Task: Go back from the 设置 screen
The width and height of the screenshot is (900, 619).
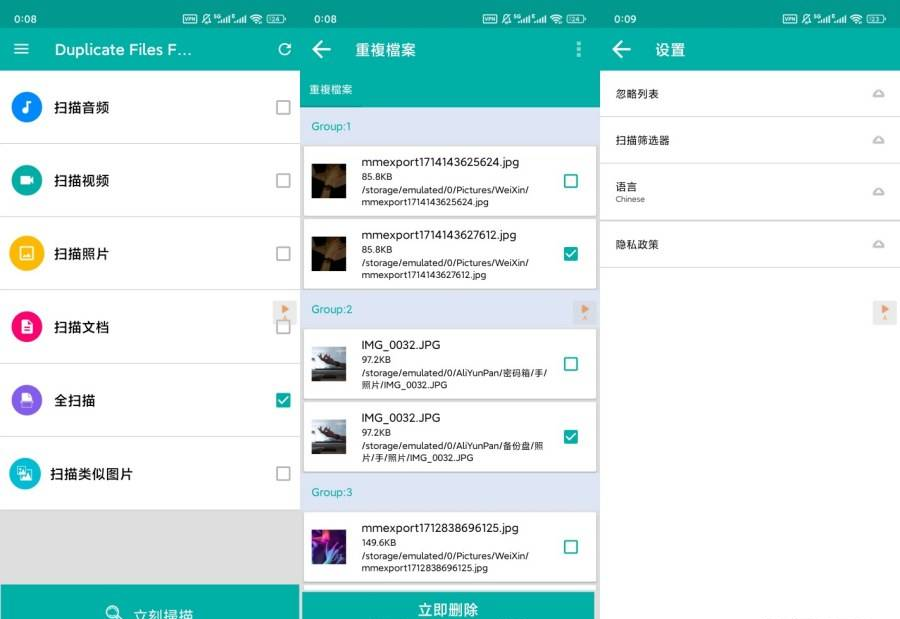Action: pyautogui.click(x=621, y=49)
